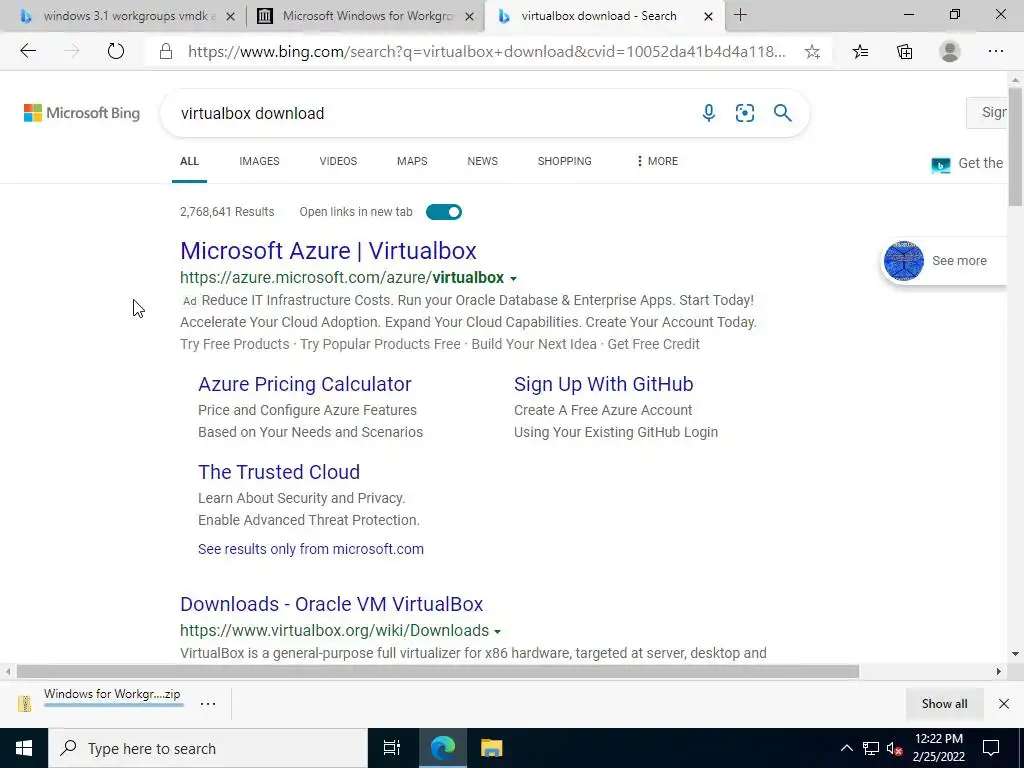Open Edge Settings and more menu
This screenshot has height=768, width=1024.
tap(995, 51)
